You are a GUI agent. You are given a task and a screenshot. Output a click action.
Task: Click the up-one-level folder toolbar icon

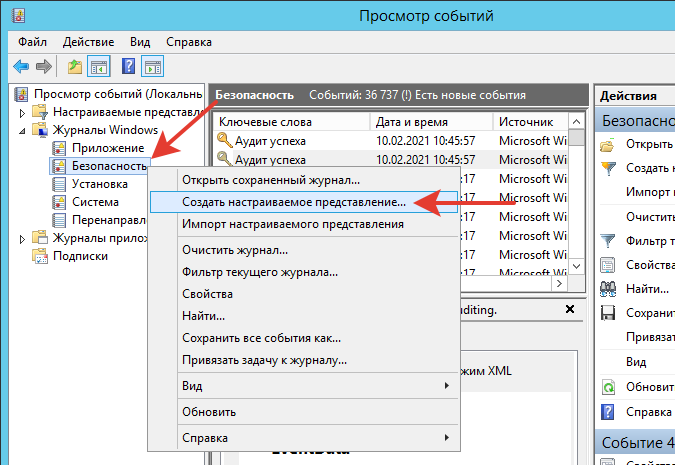pos(75,66)
